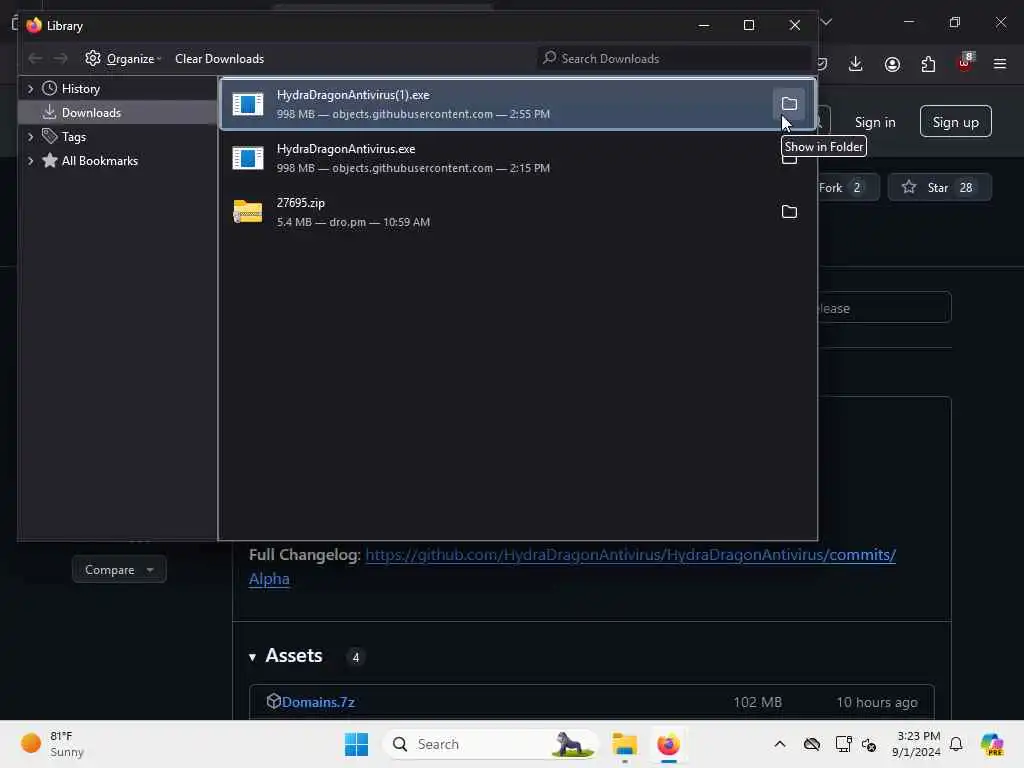1024x768 pixels.
Task: Expand the All Bookmarks tree item
Action: tap(31, 161)
